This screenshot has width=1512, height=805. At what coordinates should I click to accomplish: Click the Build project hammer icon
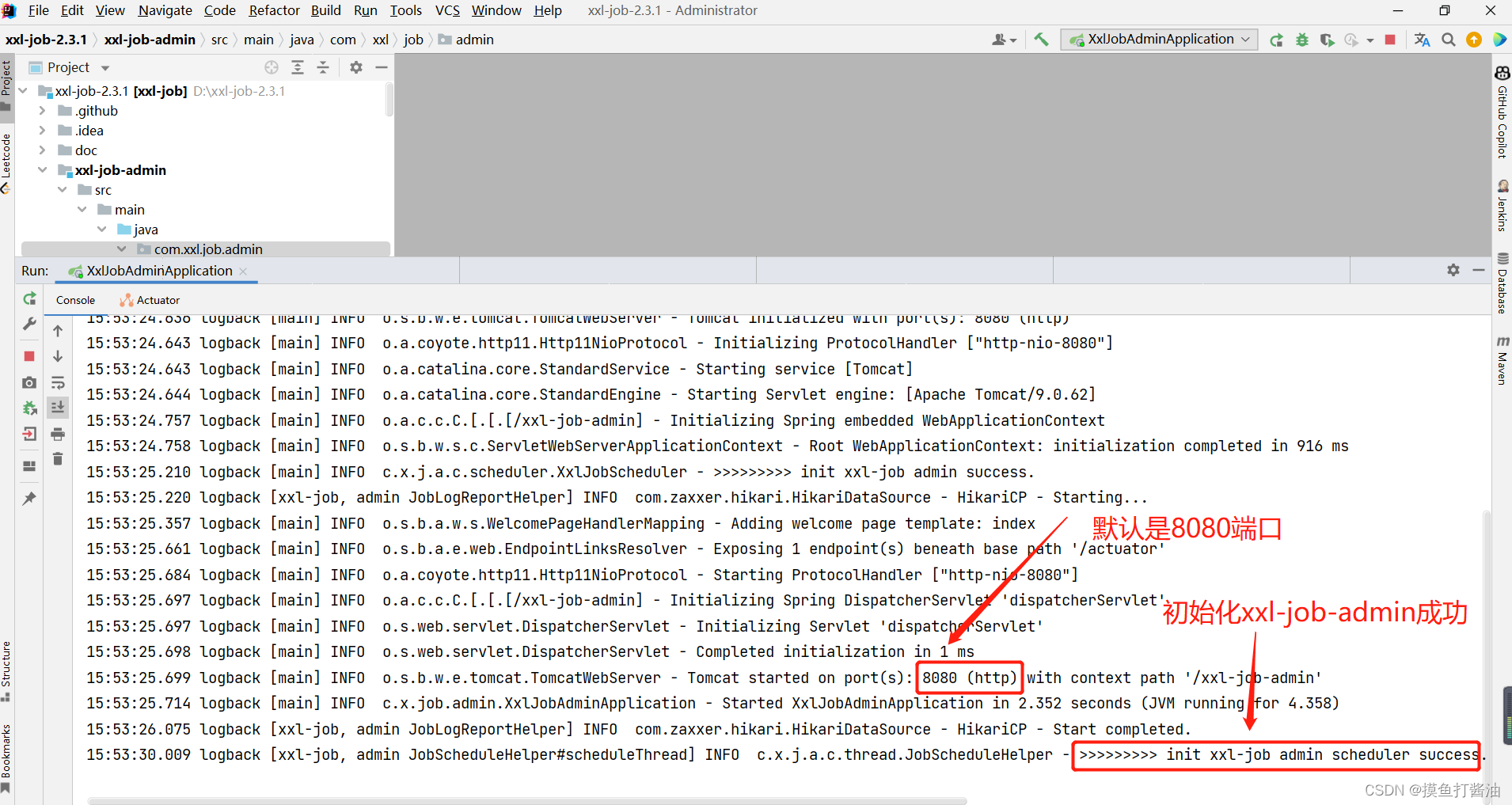pyautogui.click(x=1041, y=40)
